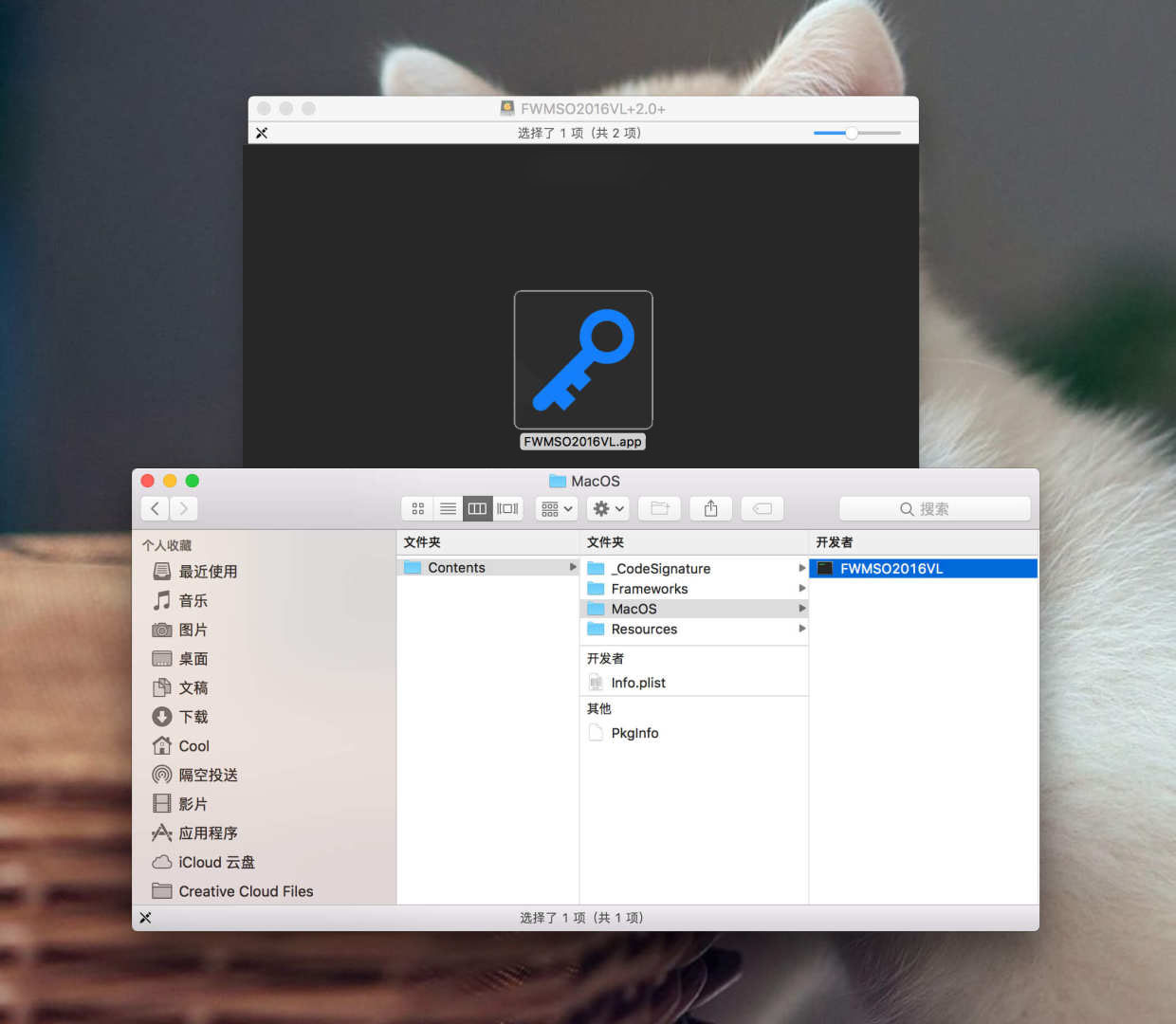Select the Resources folder
This screenshot has height=1024, width=1176.
coord(694,629)
